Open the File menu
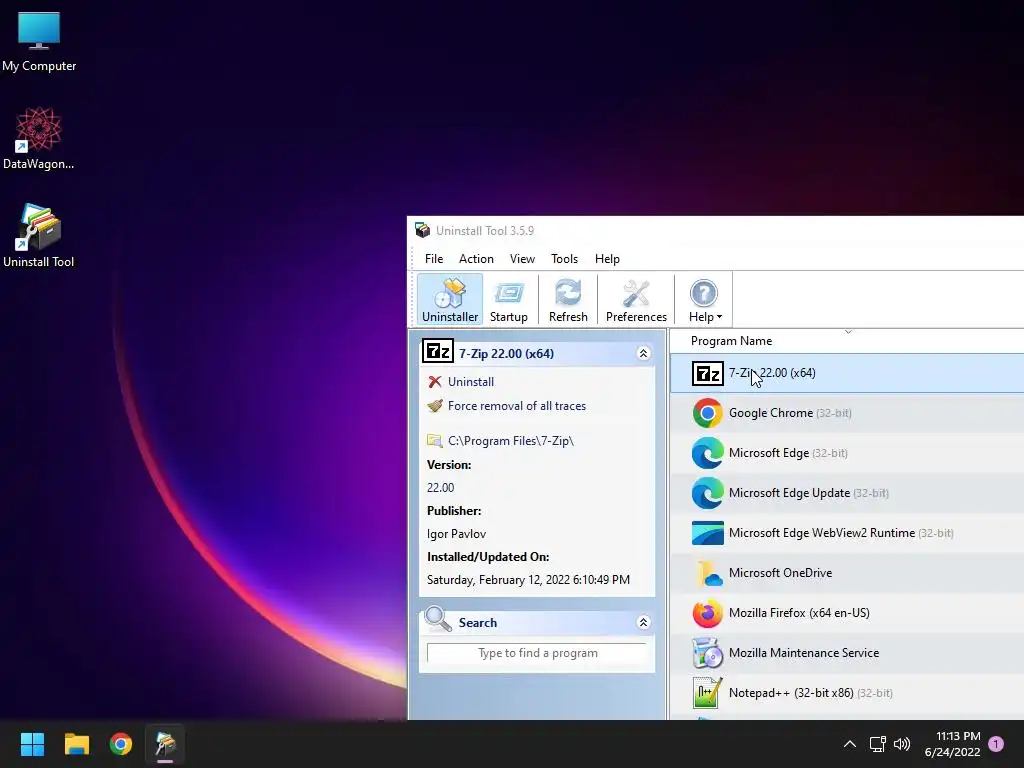The width and height of the screenshot is (1024, 768). 434,259
